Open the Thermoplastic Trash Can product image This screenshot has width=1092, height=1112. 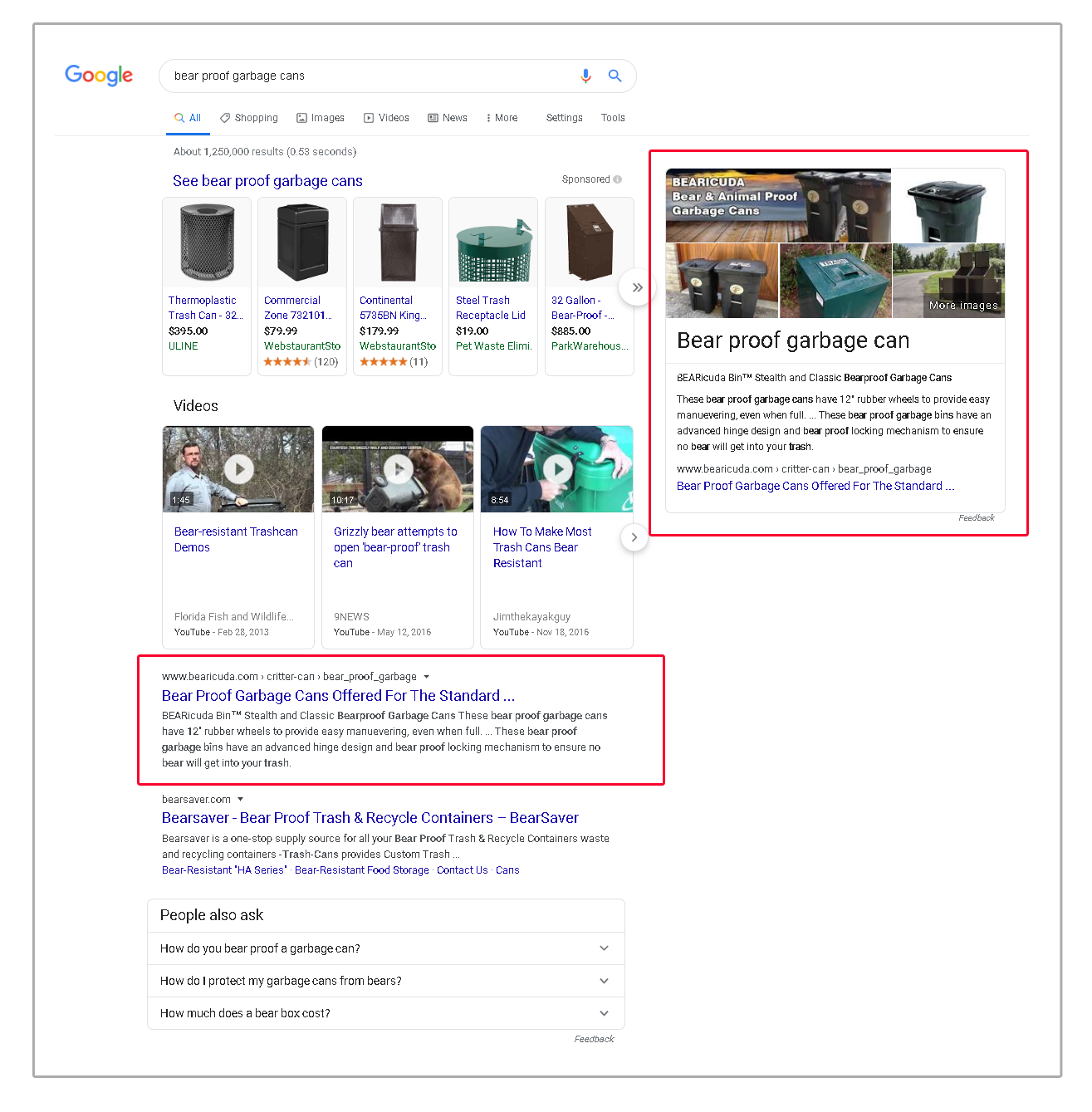pyautogui.click(x=207, y=242)
